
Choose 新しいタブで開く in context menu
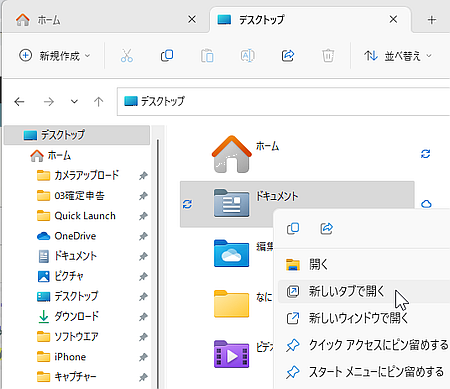tap(364, 291)
